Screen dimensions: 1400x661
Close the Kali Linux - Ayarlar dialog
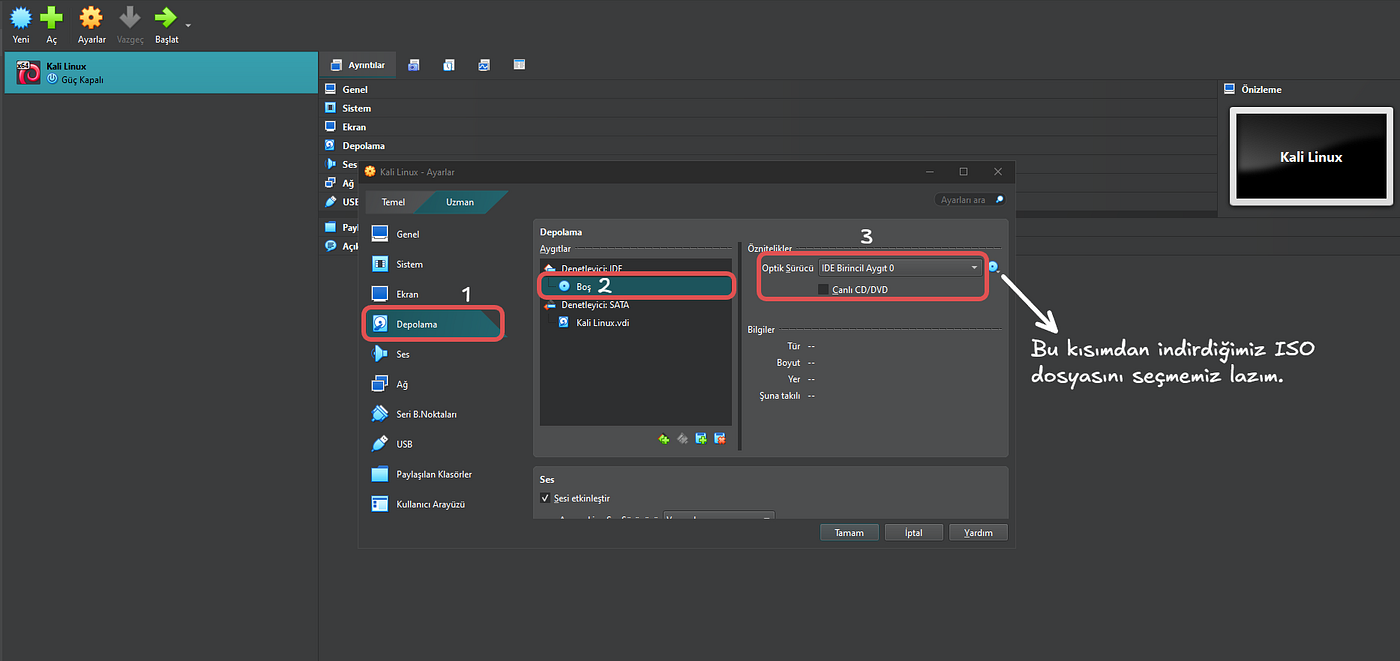point(998,172)
